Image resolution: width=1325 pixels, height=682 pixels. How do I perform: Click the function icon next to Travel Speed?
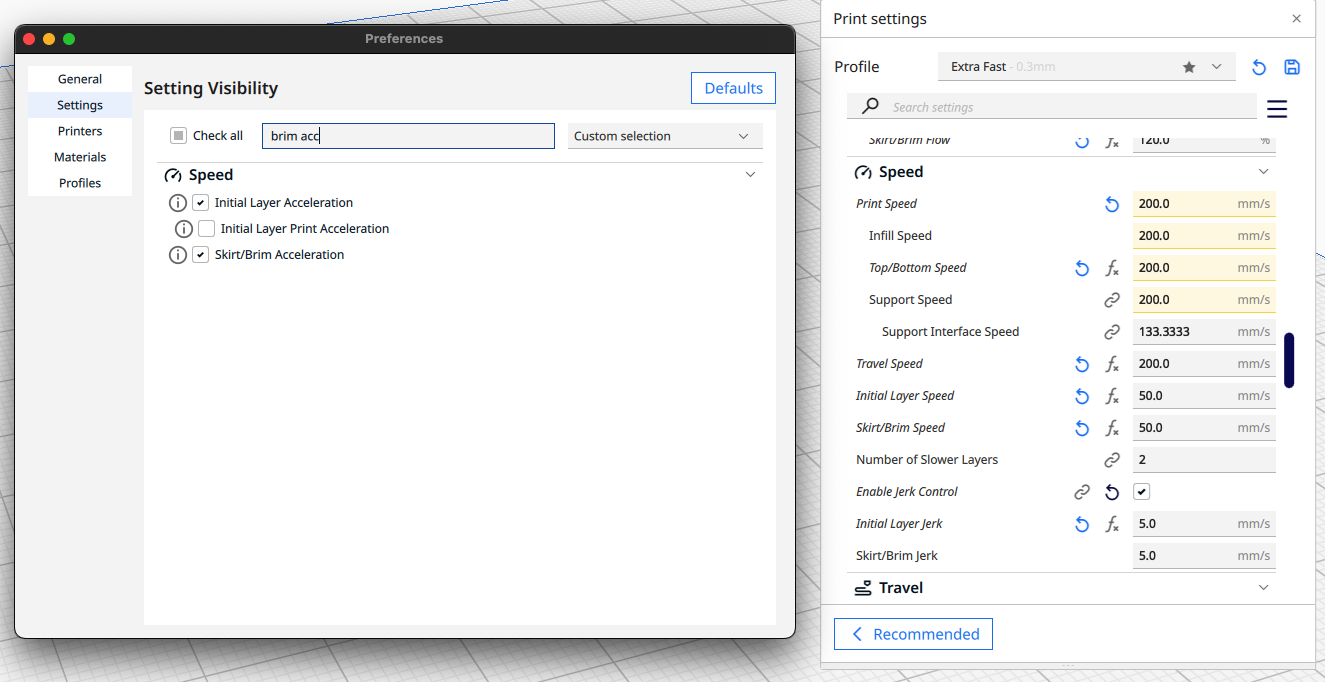[x=1112, y=364]
